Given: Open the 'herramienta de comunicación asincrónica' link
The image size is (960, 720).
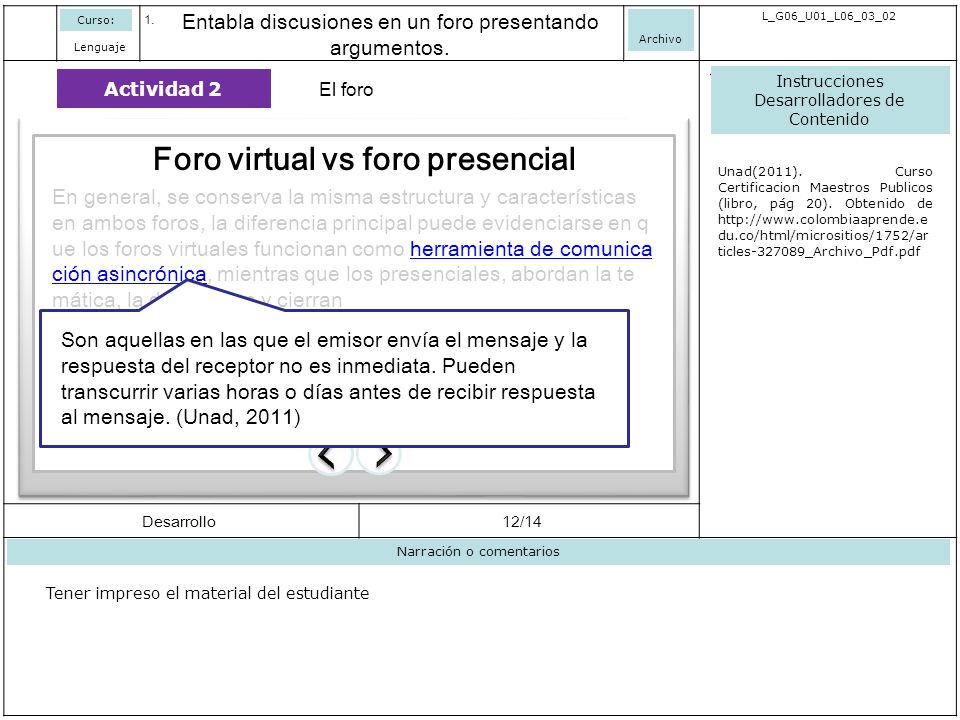Looking at the screenshot, I should coord(530,249).
